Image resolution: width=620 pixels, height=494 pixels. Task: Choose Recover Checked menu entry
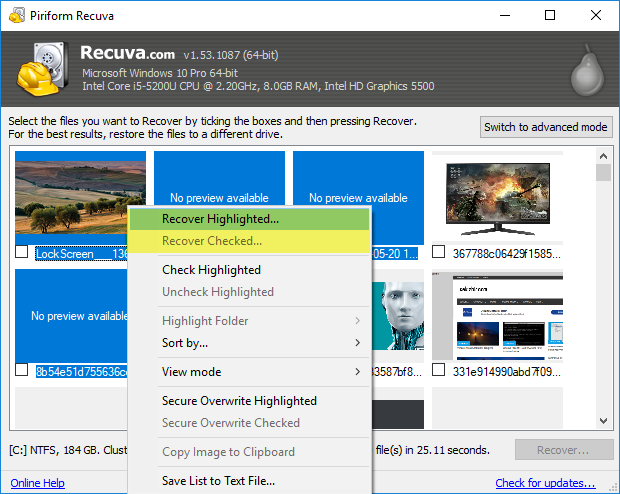[250, 241]
